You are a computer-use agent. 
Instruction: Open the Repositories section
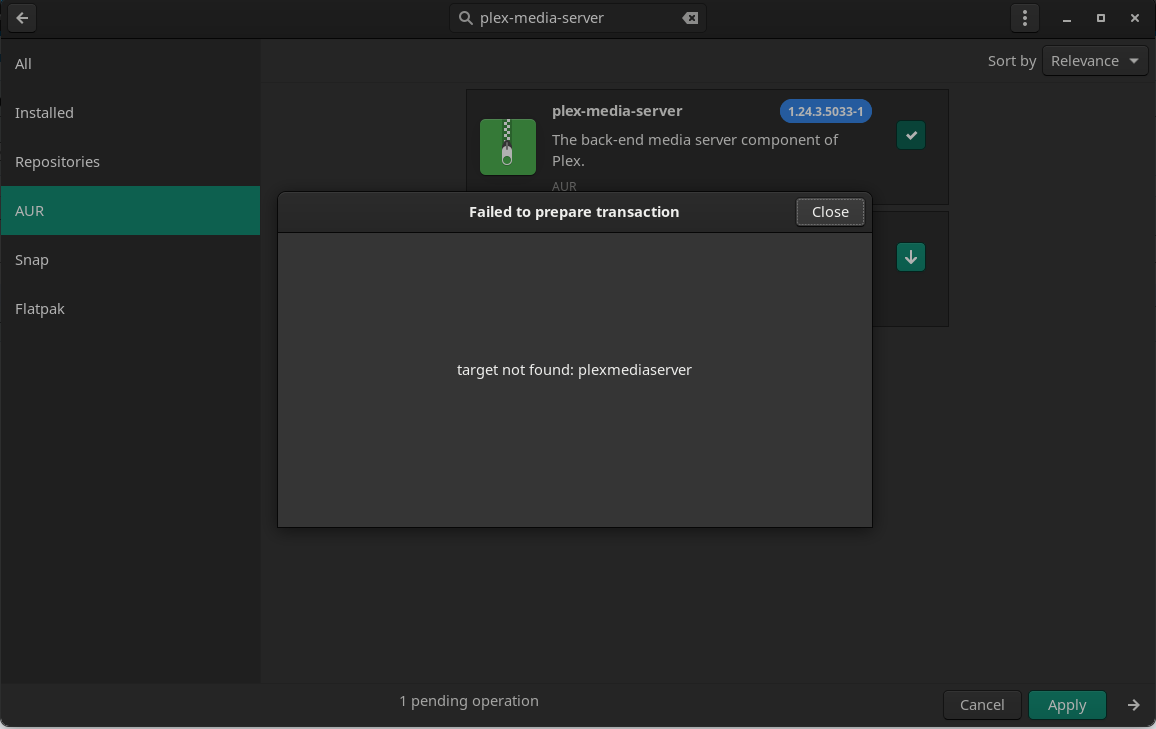[x=57, y=162]
